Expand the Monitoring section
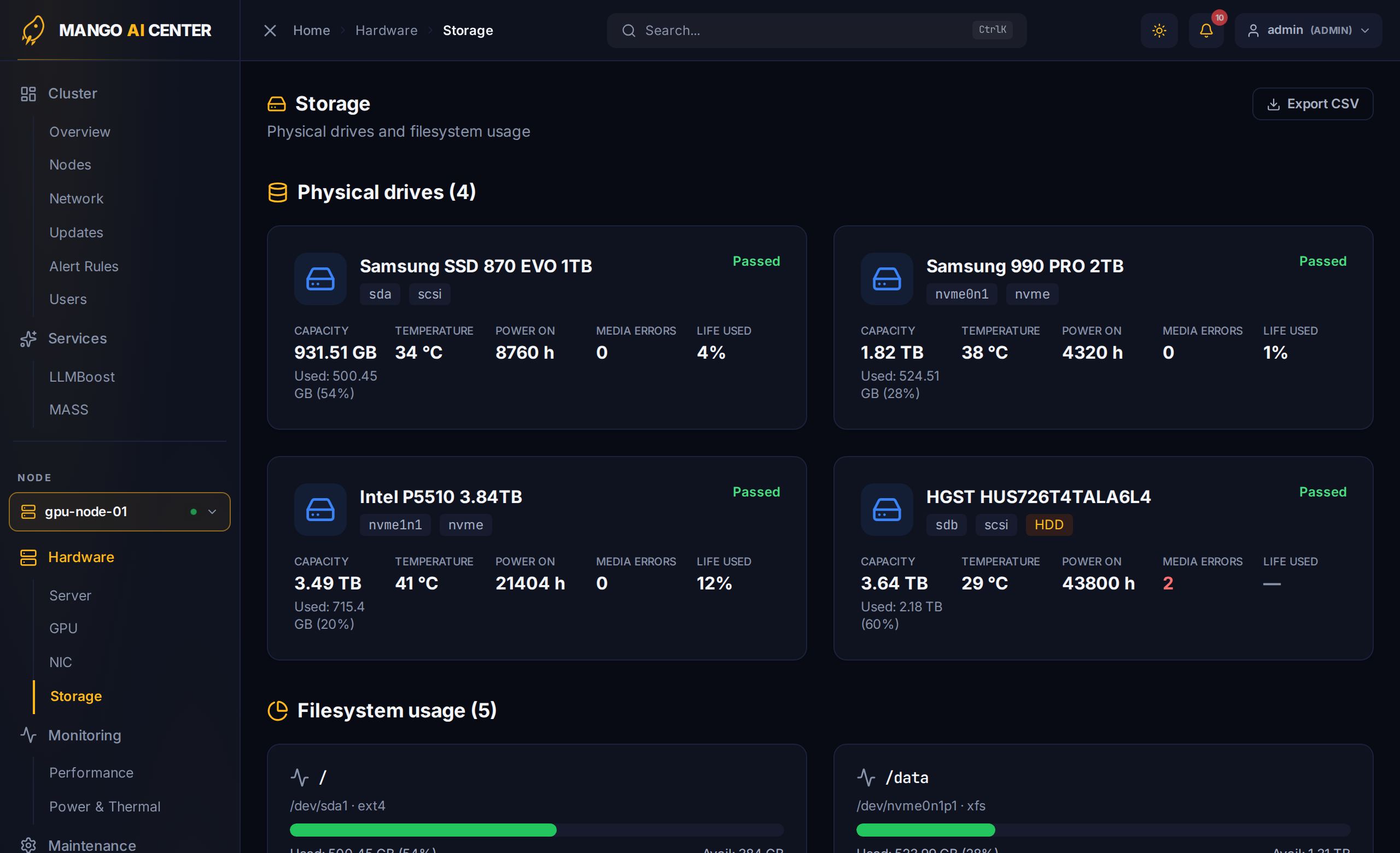 click(84, 736)
